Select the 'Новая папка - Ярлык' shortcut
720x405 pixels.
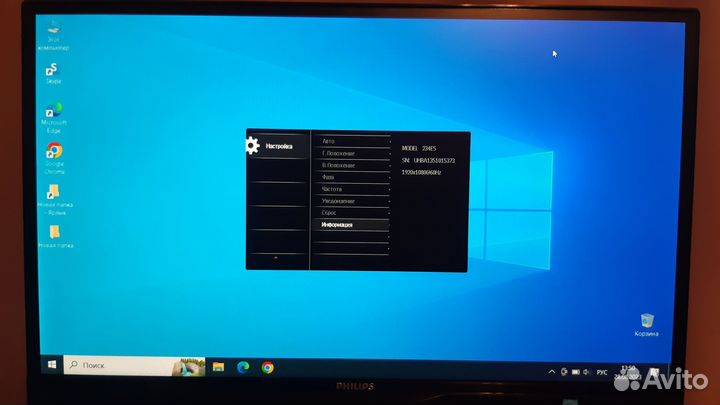point(55,199)
